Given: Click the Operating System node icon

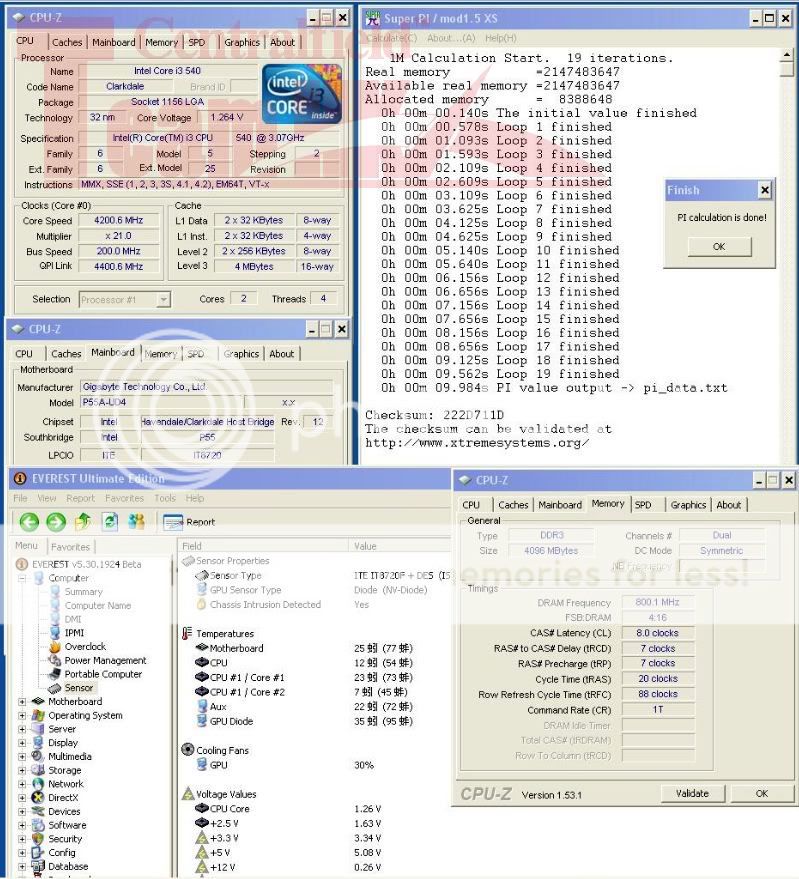Looking at the screenshot, I should coord(38,715).
